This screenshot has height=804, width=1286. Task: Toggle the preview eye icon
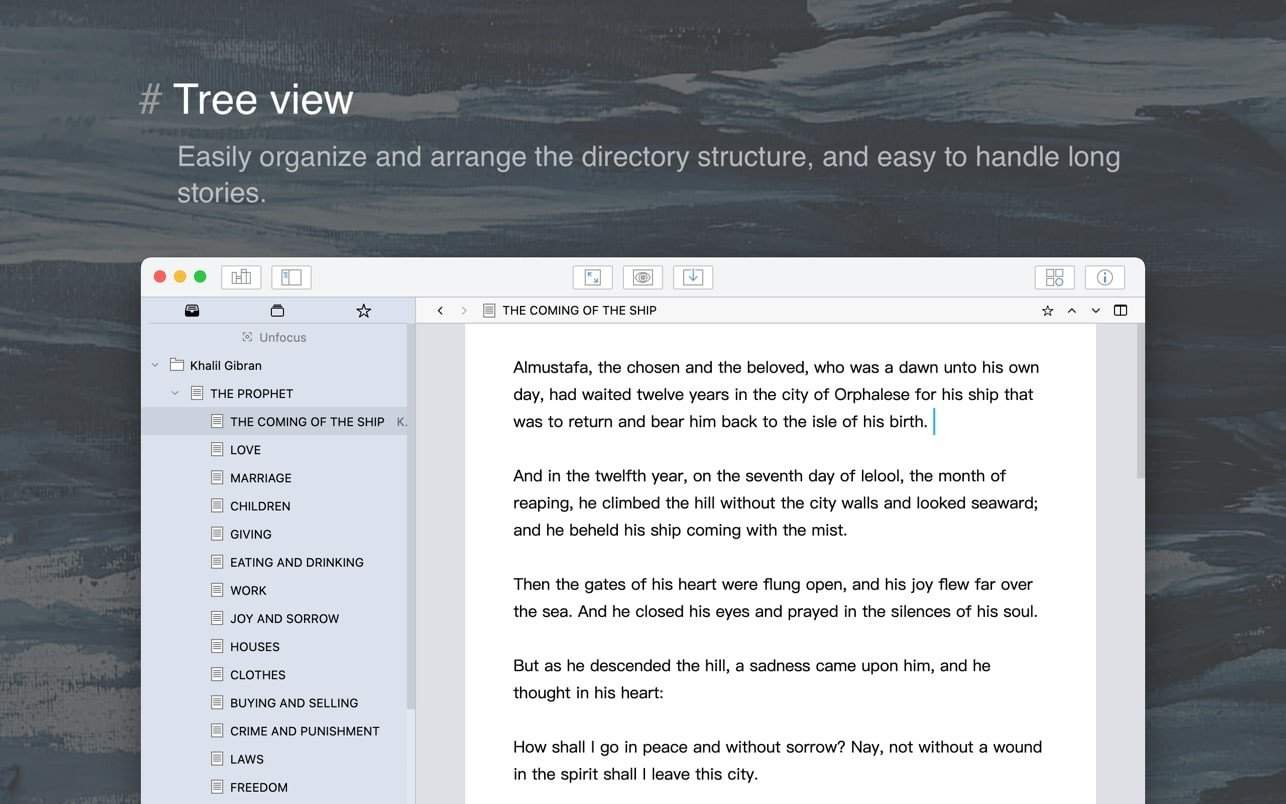coord(642,277)
